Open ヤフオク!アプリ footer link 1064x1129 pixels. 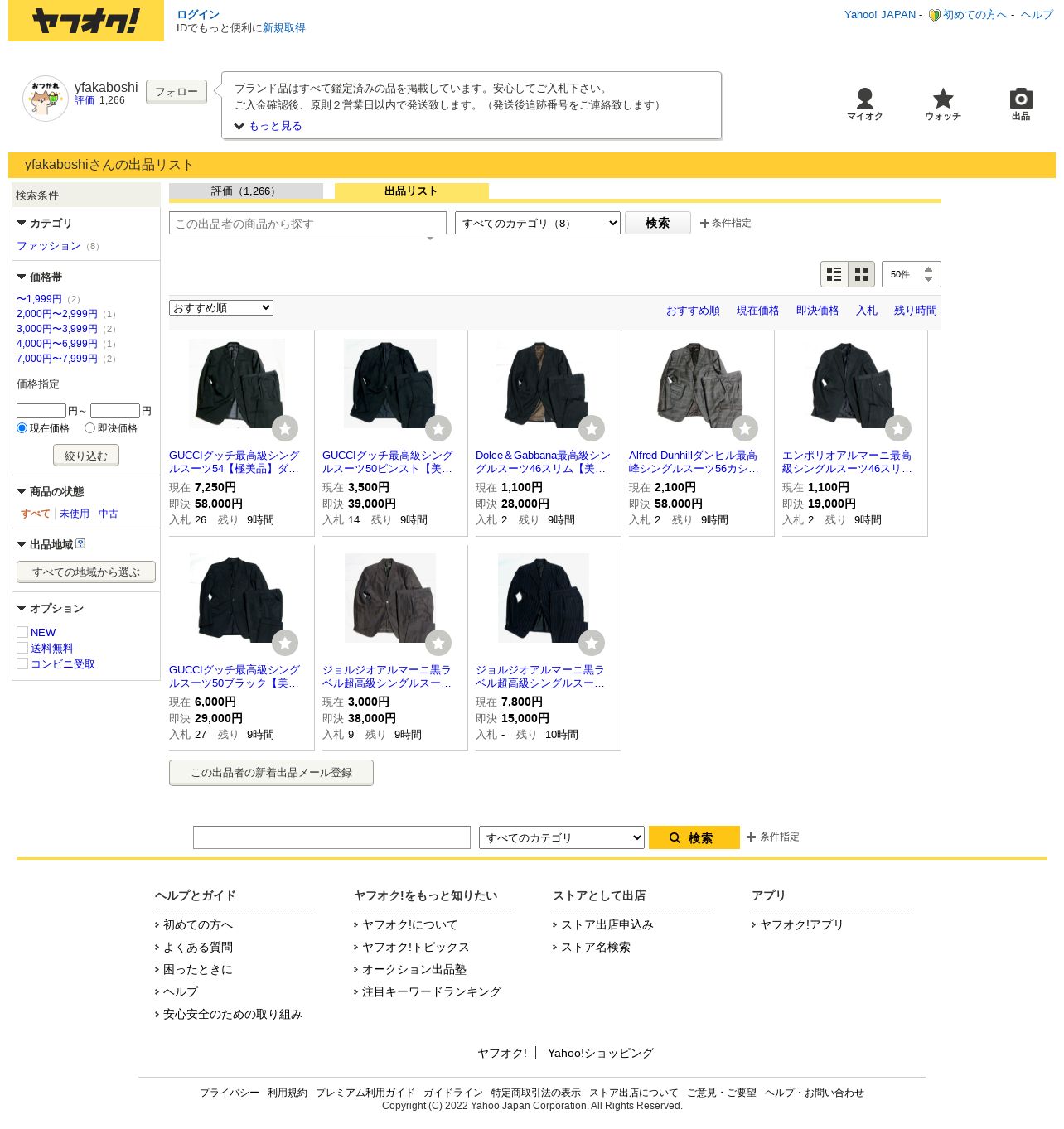click(x=801, y=924)
